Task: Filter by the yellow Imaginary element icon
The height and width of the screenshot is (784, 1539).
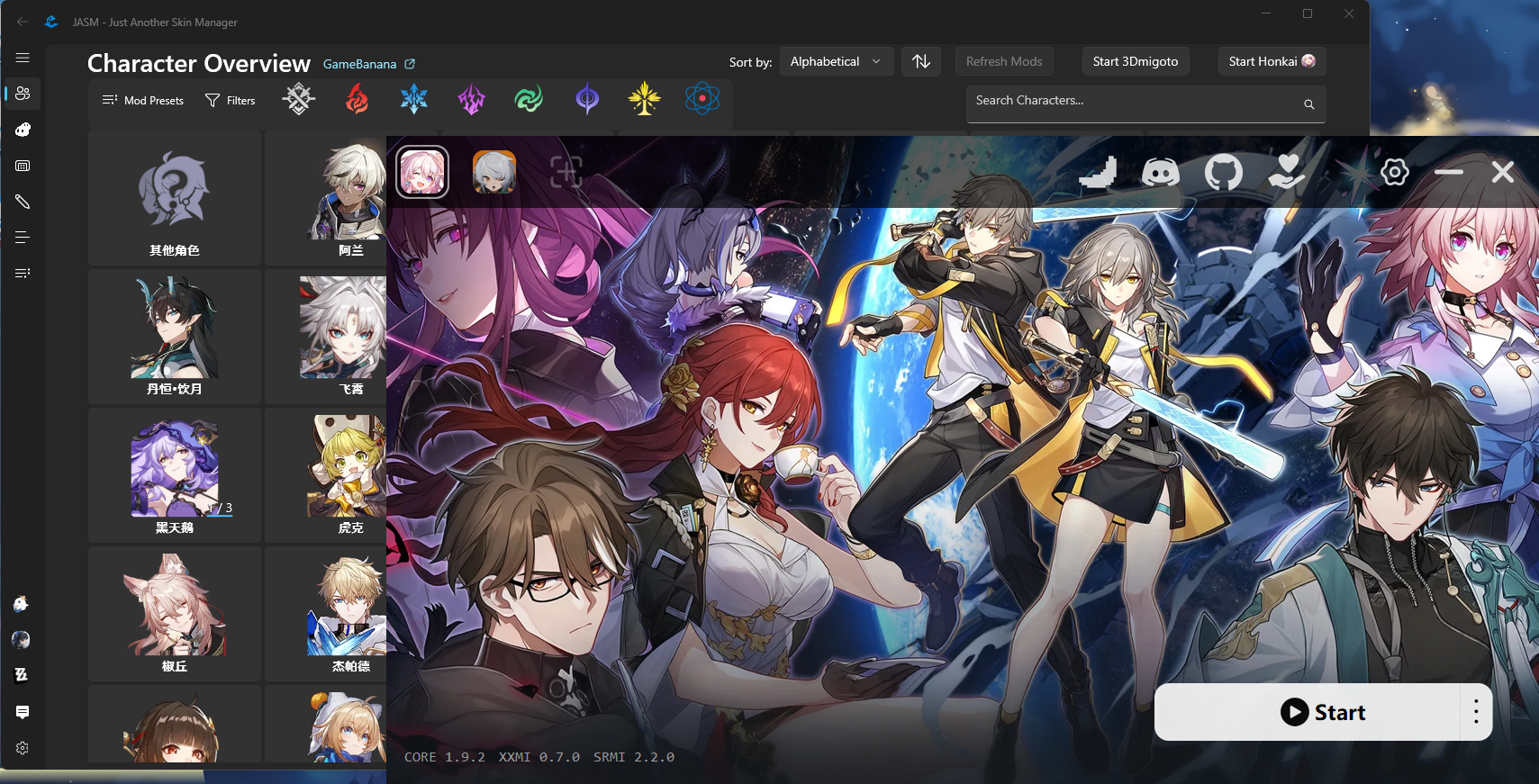Action: [x=645, y=99]
